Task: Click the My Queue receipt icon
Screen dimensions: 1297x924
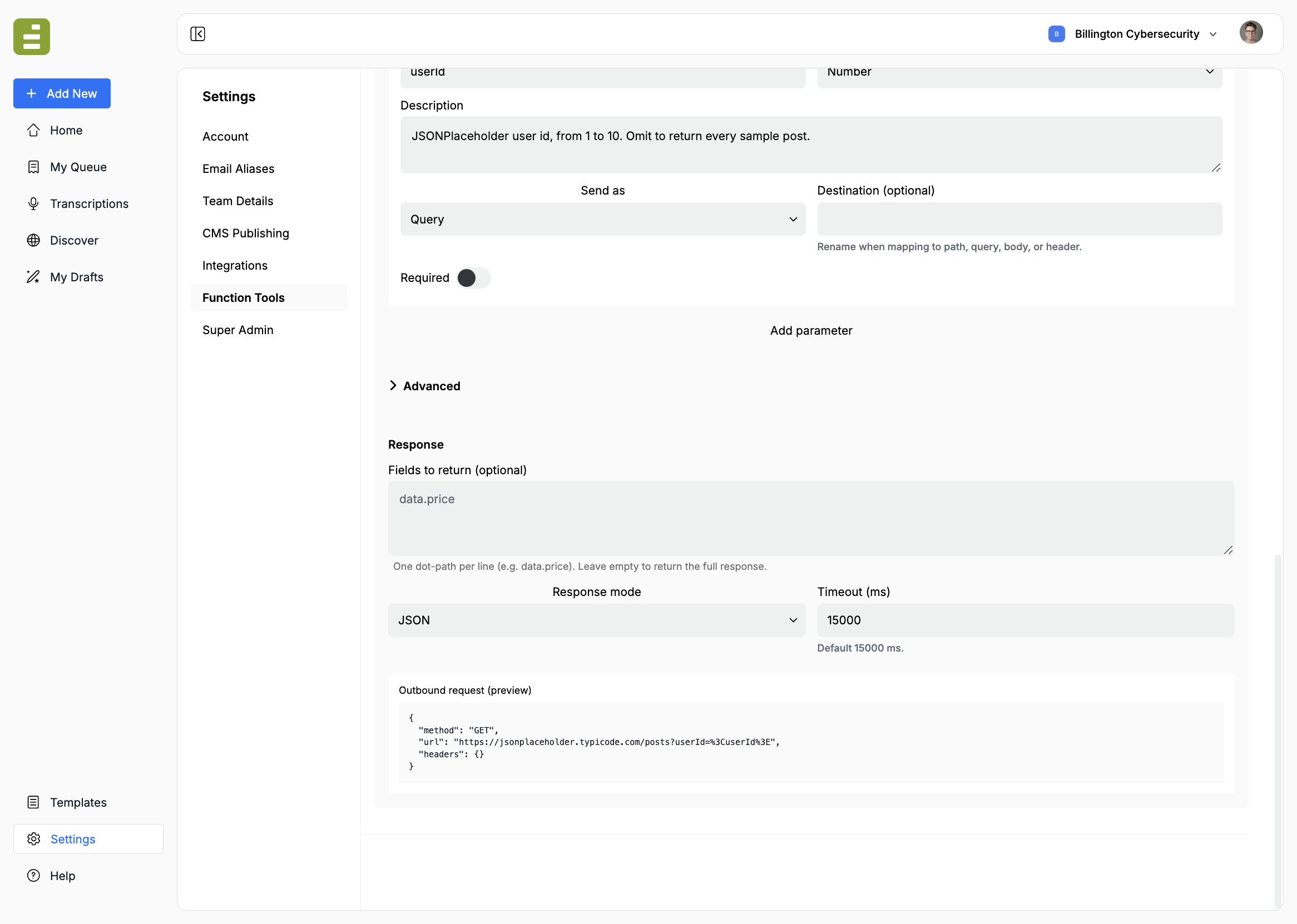Action: click(x=33, y=167)
